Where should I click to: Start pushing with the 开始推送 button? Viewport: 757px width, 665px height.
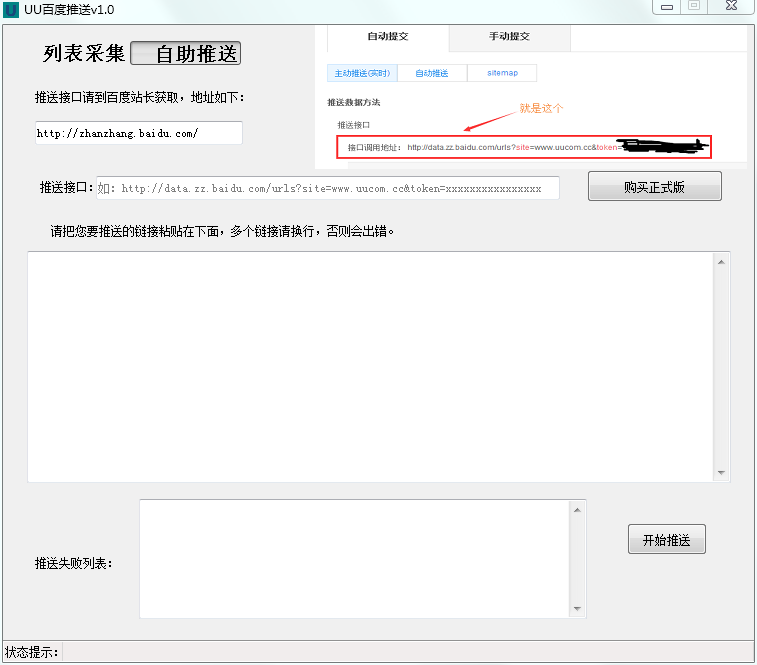[667, 539]
